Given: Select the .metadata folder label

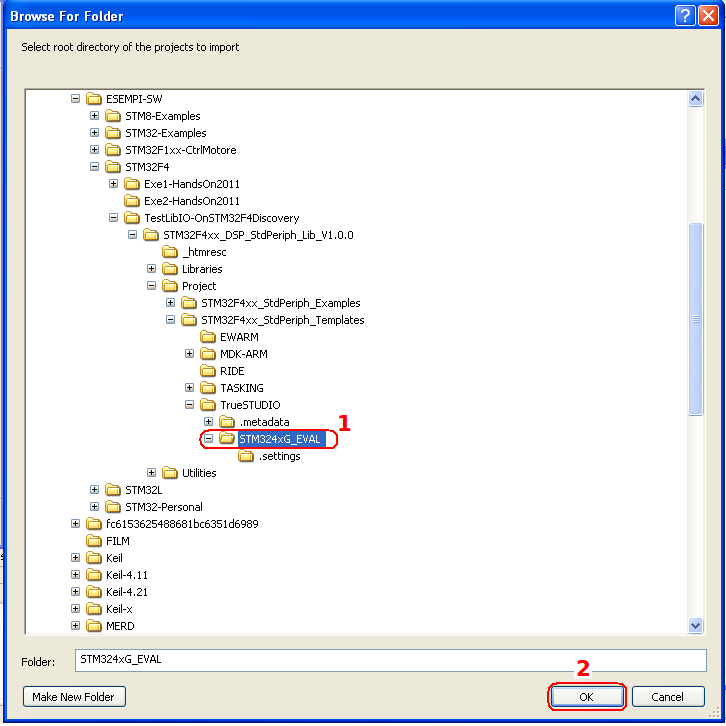Looking at the screenshot, I should click(264, 422).
